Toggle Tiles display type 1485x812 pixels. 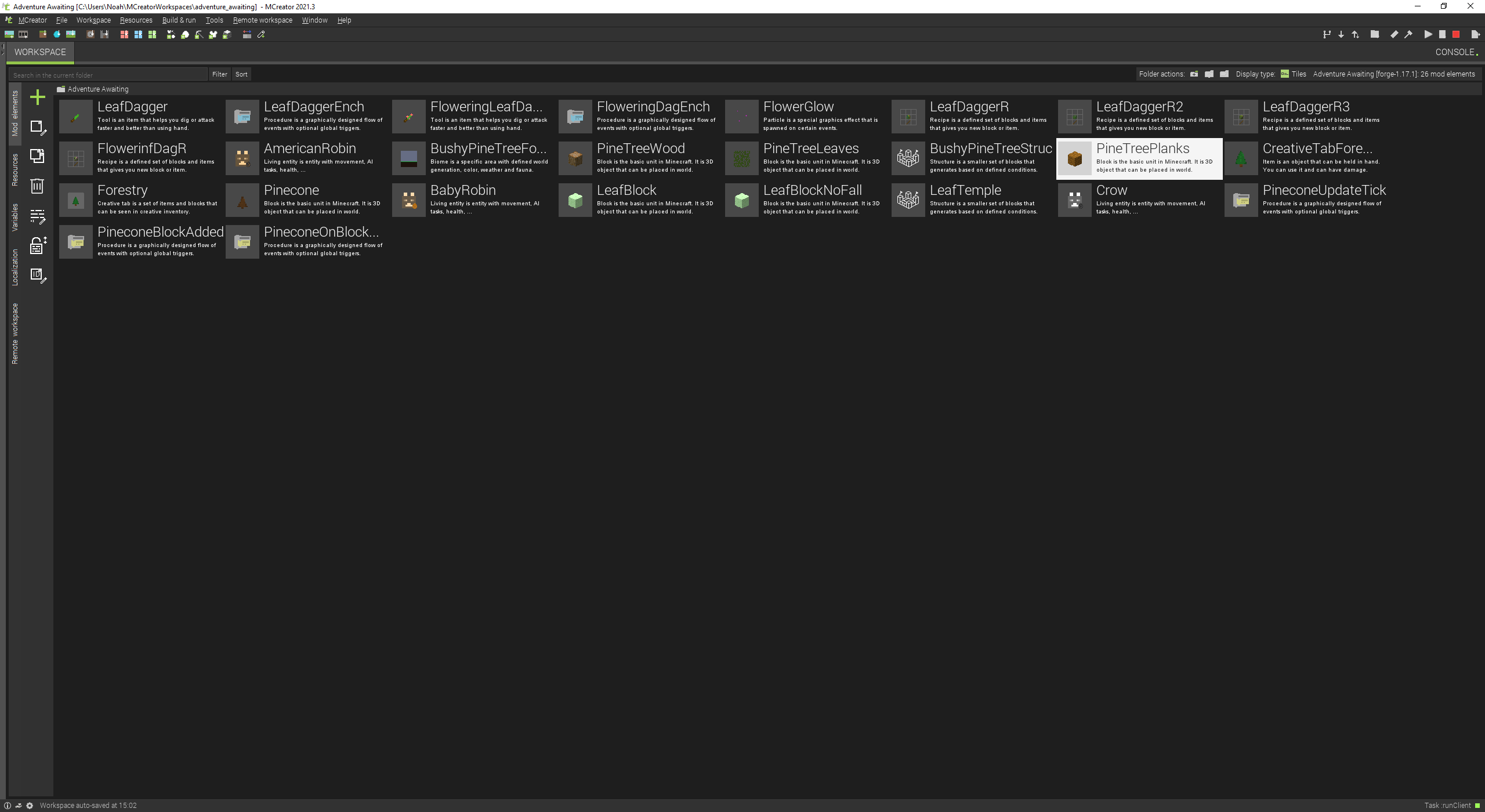tap(1294, 74)
